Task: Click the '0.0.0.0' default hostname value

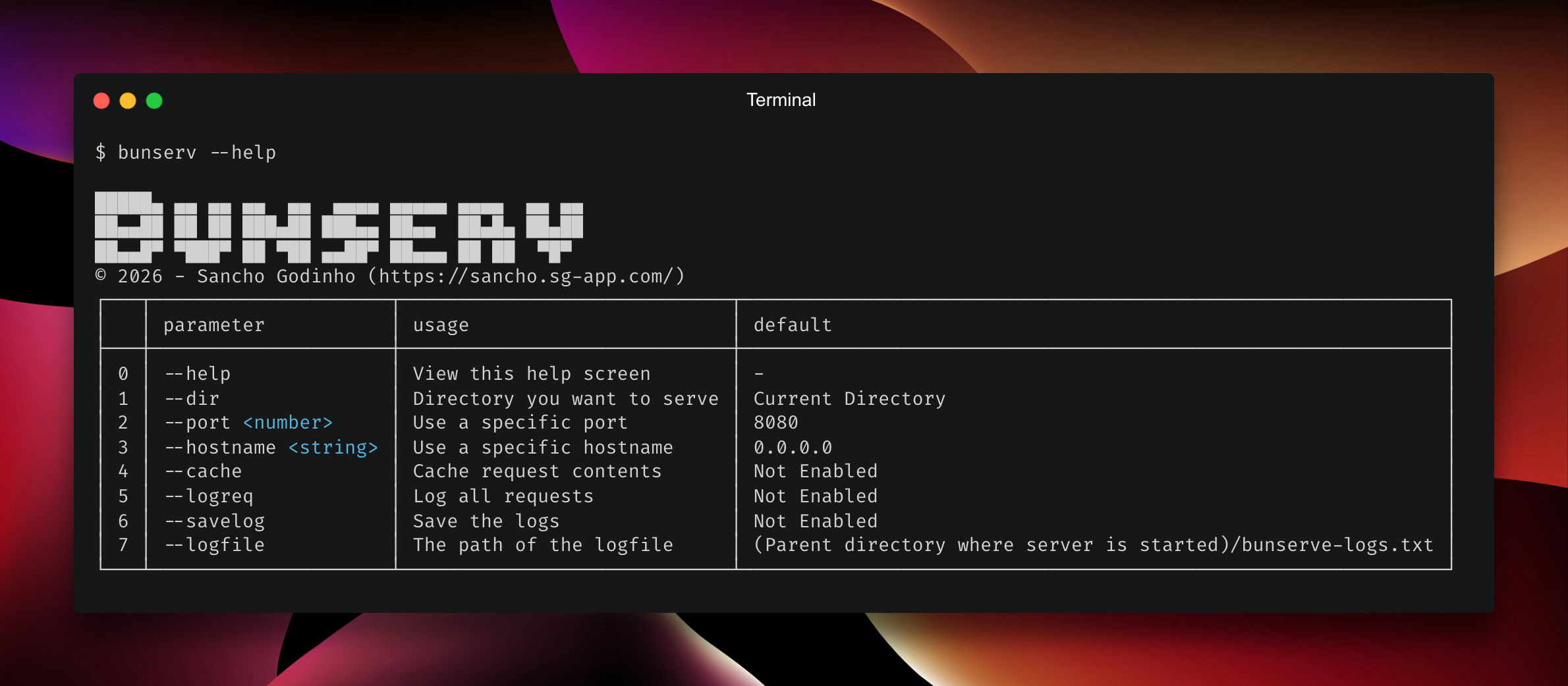Action: [x=793, y=448]
